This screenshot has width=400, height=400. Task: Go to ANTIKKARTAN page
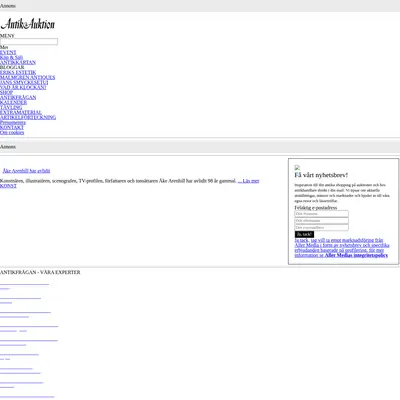tap(18, 62)
